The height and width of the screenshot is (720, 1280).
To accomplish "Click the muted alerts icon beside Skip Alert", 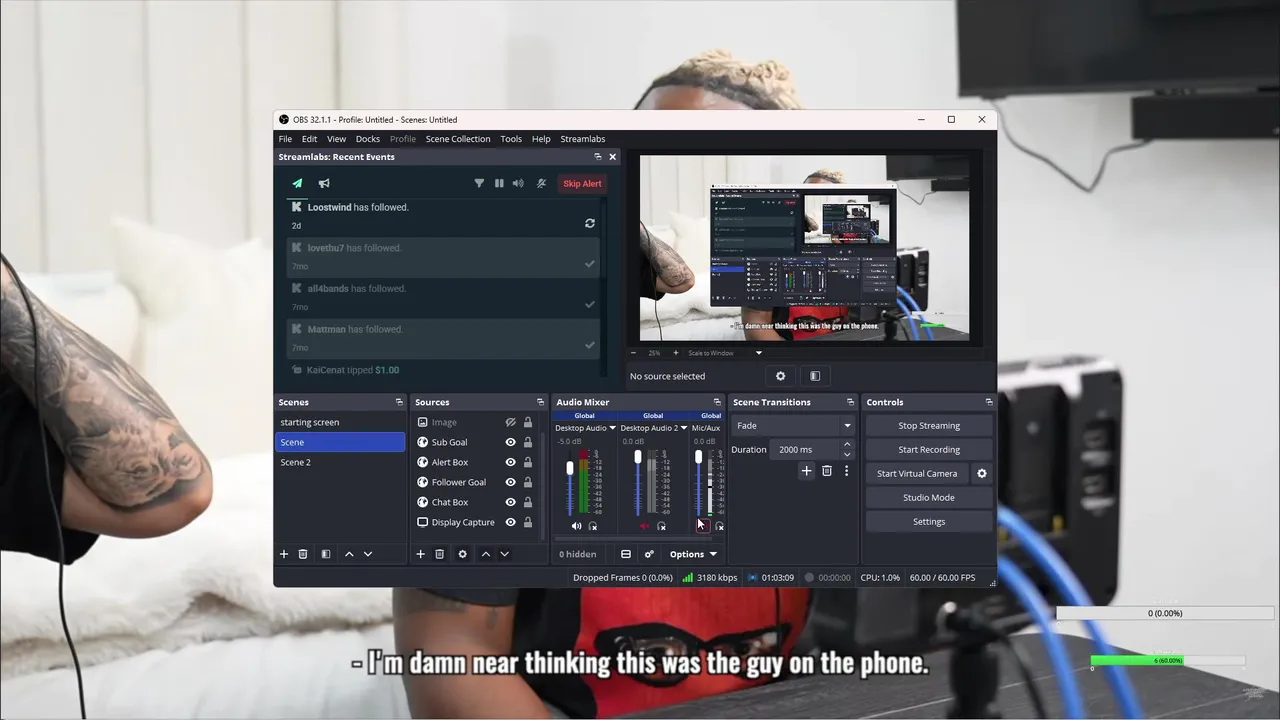I will pyautogui.click(x=541, y=183).
